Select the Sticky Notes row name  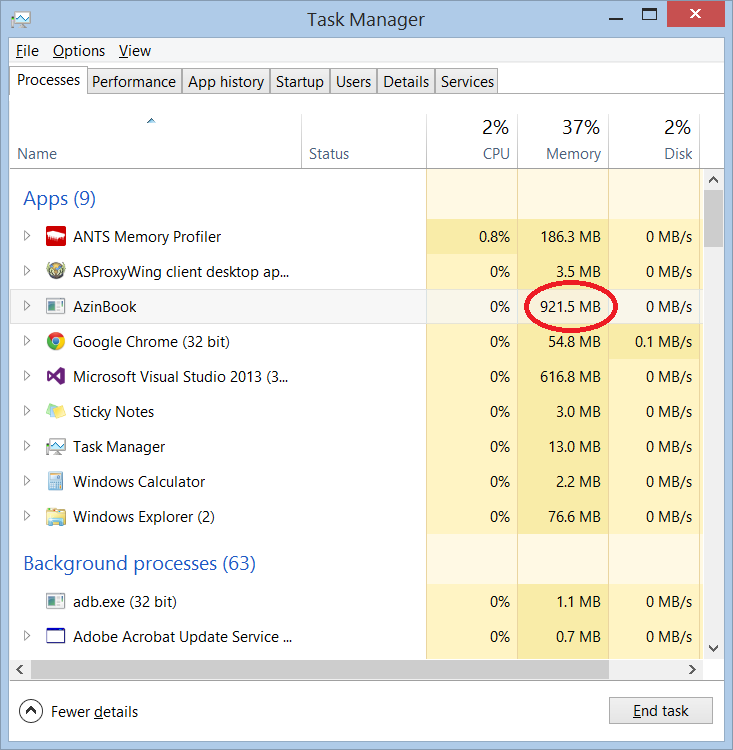pos(113,412)
